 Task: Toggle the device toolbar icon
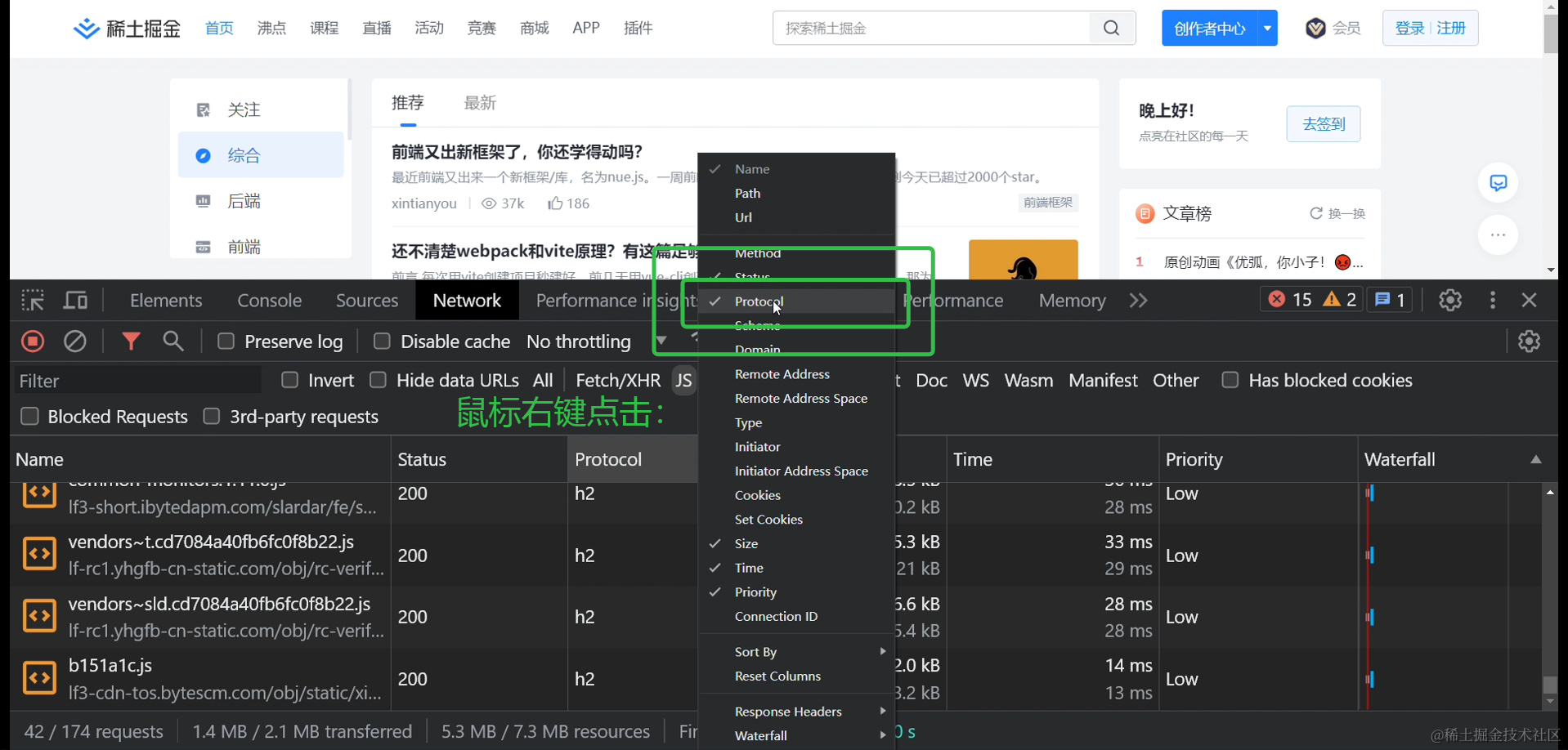pos(76,301)
